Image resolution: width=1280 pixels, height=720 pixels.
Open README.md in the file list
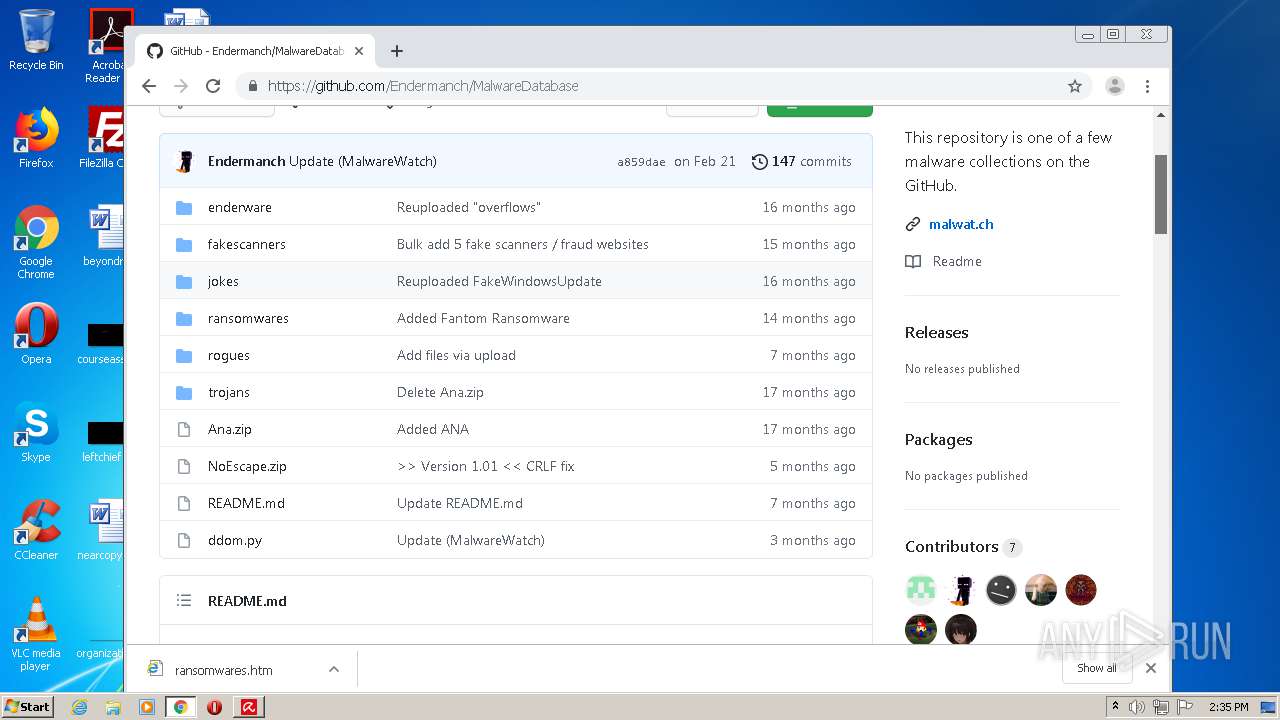[x=246, y=503]
